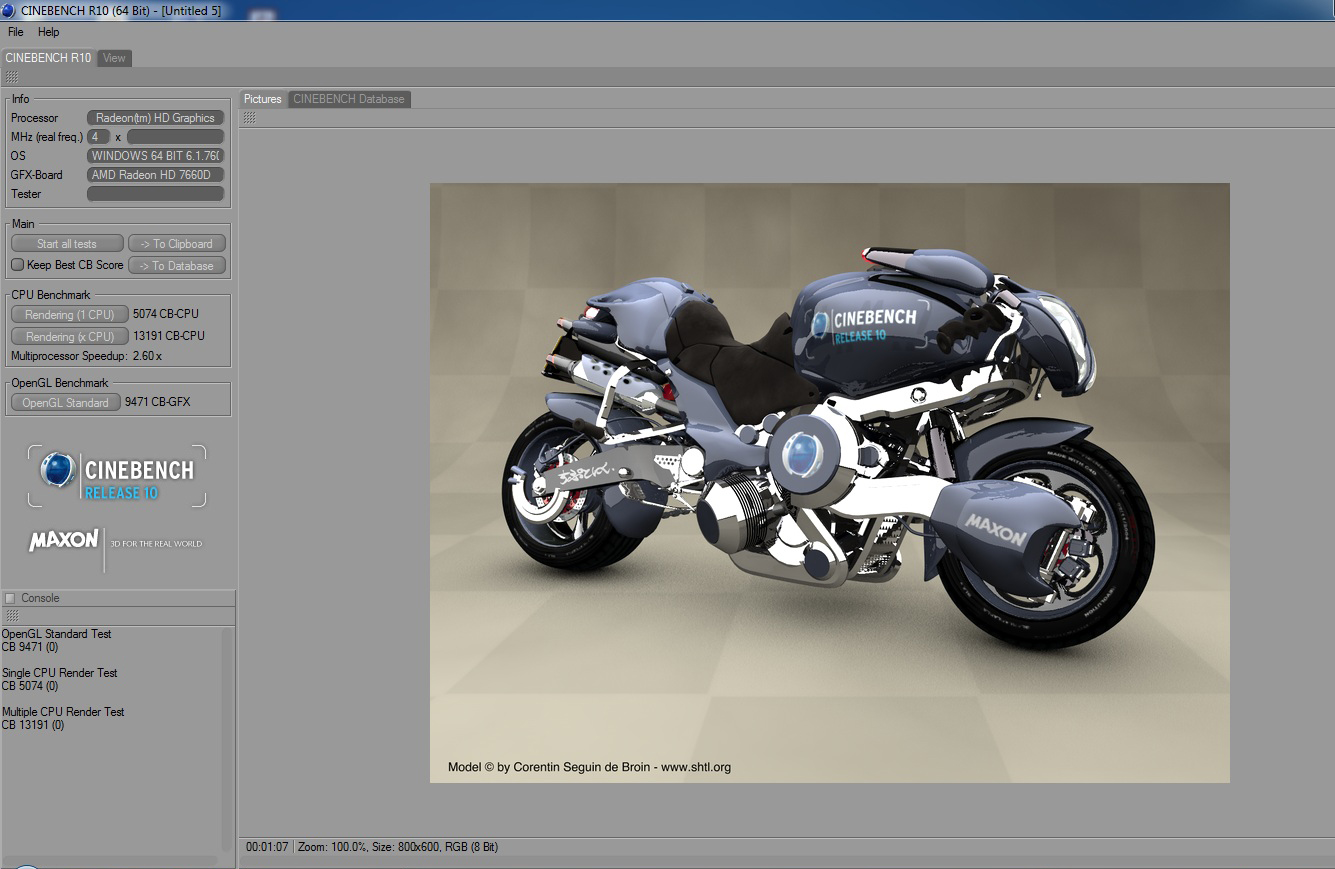Start the OpenGL Standard benchmark
This screenshot has width=1335, height=869.
66,403
